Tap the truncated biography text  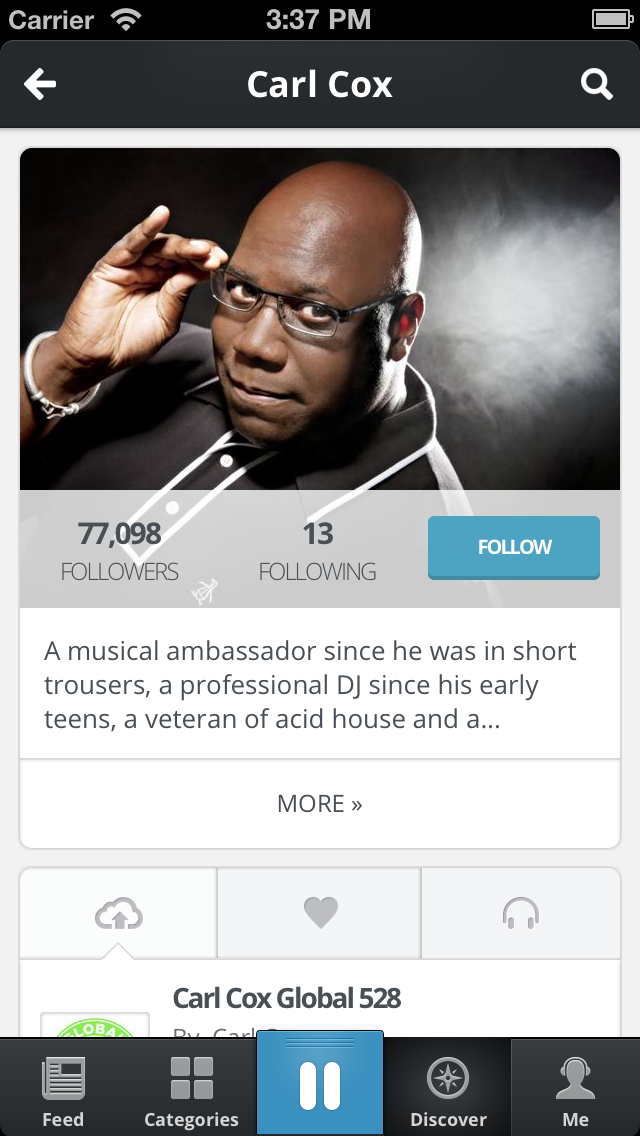[310, 685]
